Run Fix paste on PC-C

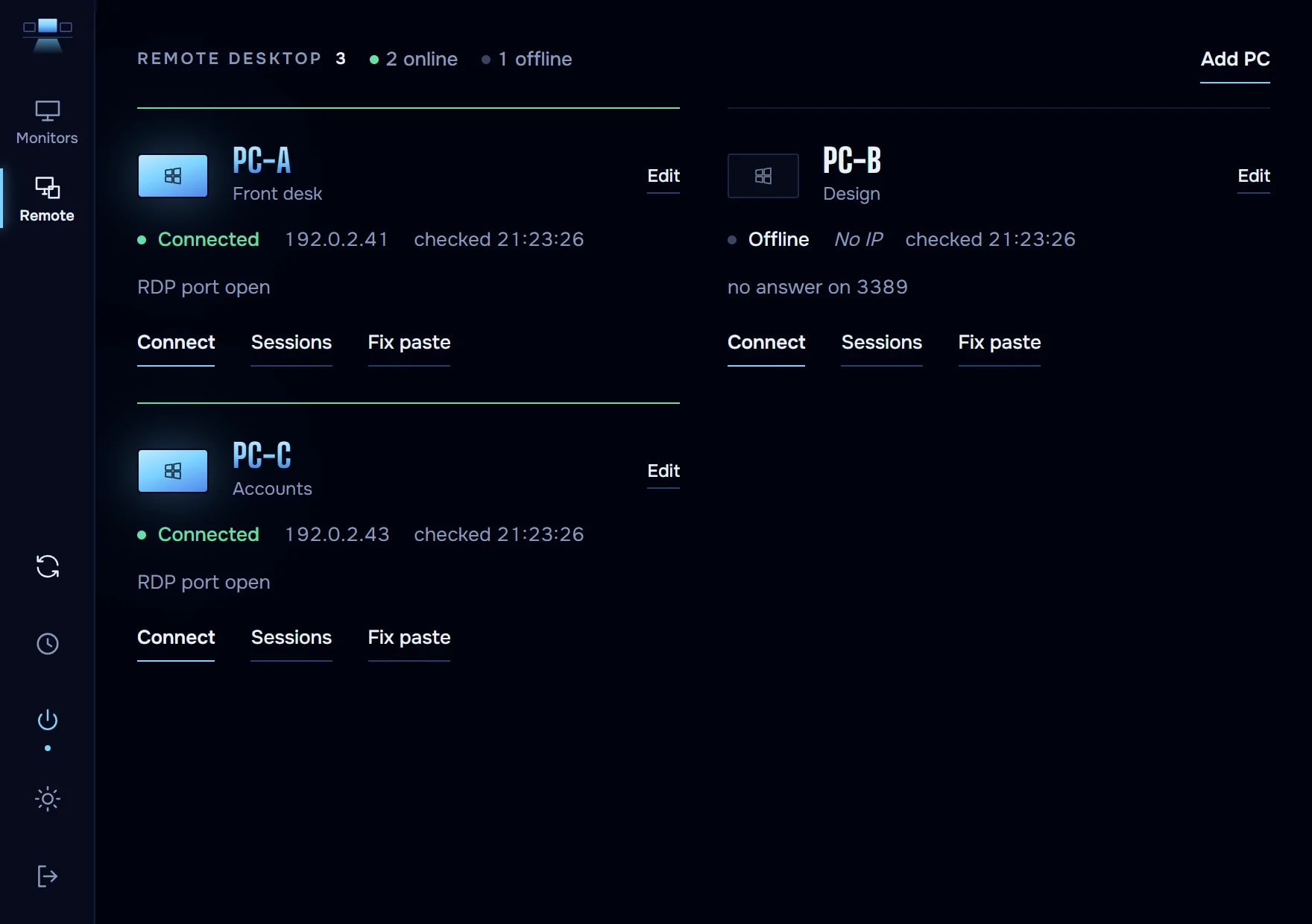pyautogui.click(x=409, y=639)
